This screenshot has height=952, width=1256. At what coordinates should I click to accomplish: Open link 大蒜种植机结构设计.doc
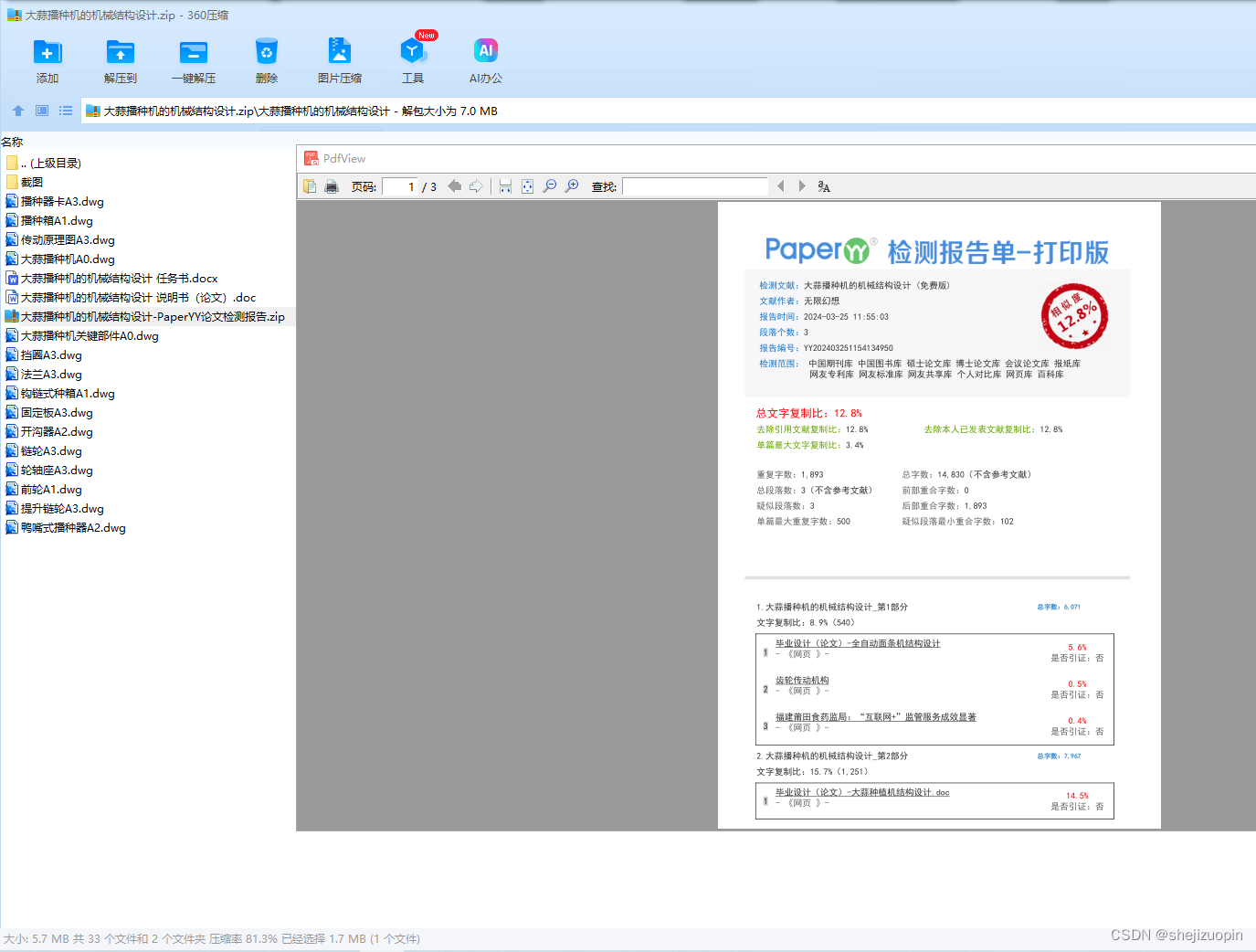click(x=862, y=792)
